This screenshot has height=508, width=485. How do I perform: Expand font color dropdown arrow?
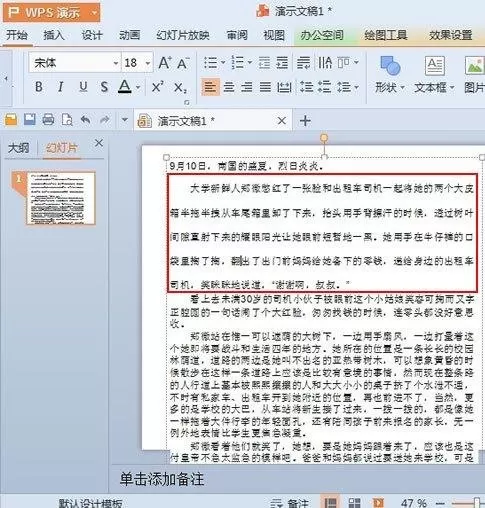click(138, 88)
